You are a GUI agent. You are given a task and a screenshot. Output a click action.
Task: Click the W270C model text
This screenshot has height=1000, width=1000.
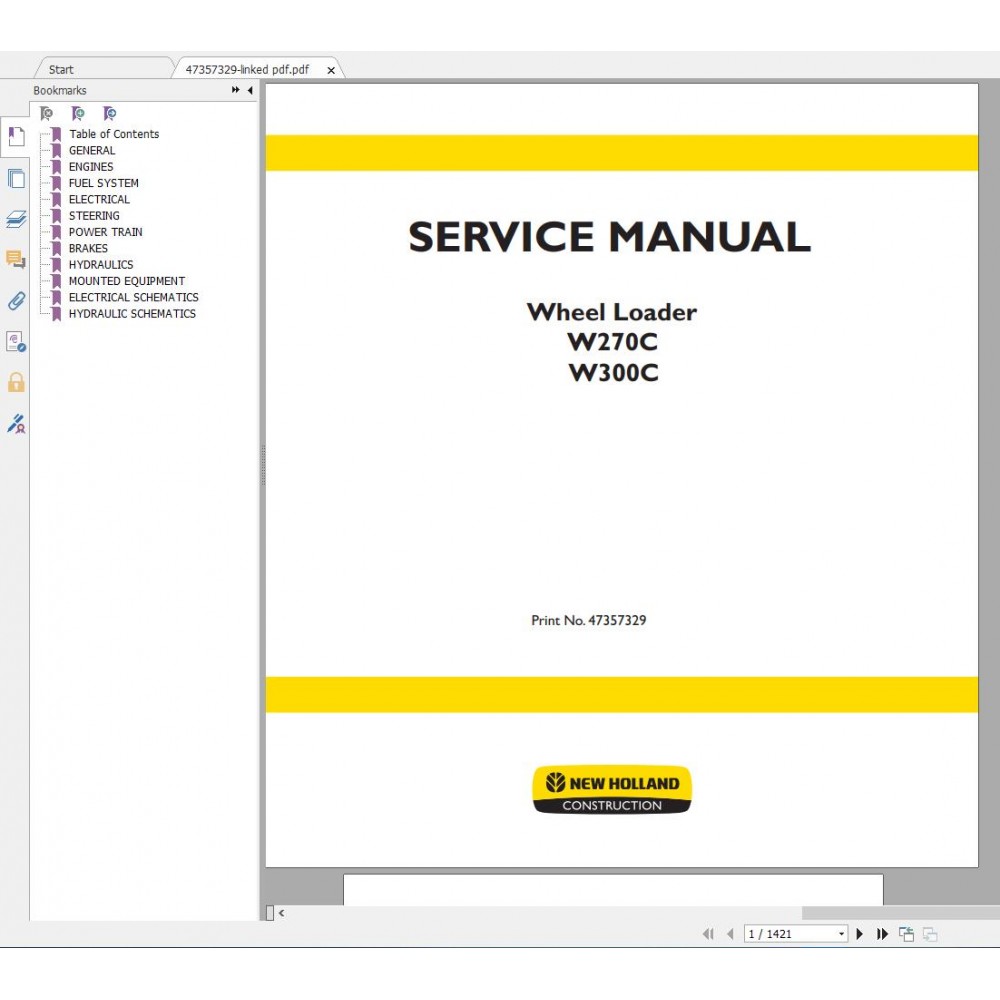(613, 342)
